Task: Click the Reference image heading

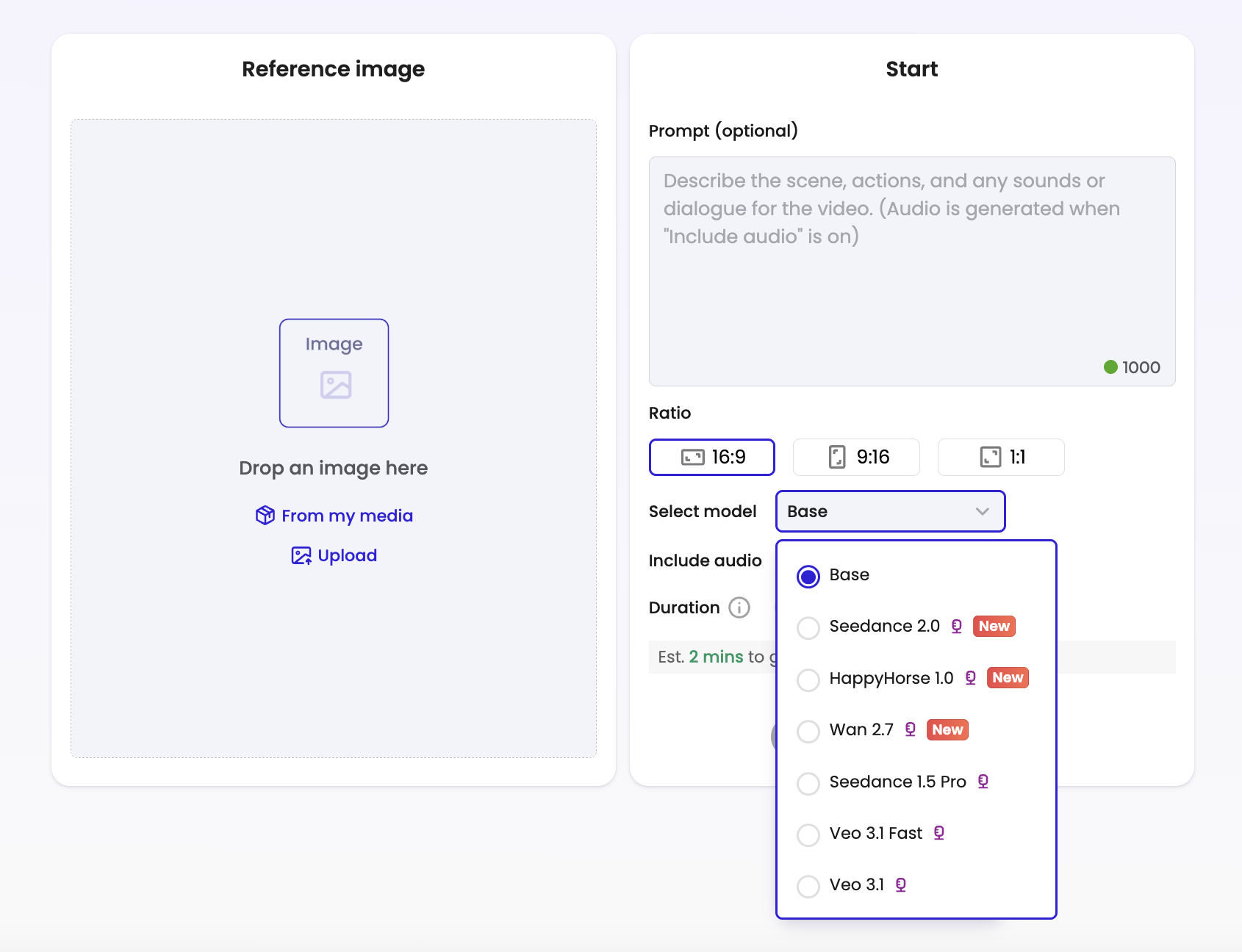Action: 334,69
